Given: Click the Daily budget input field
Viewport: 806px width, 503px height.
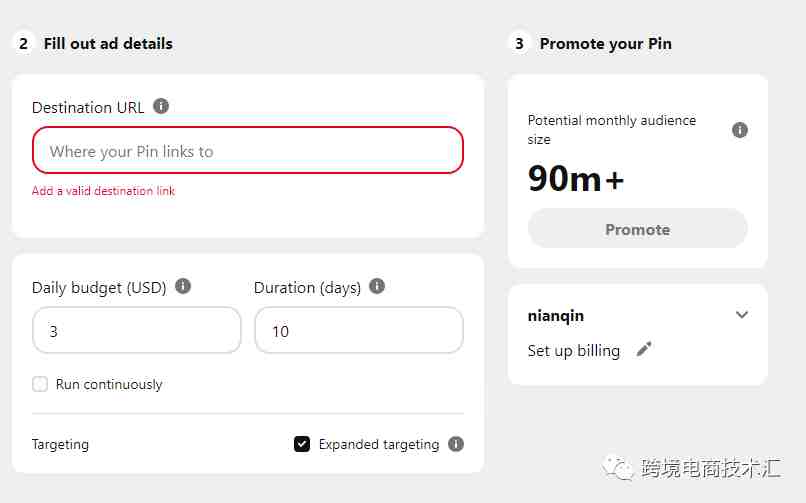Looking at the screenshot, I should click(x=137, y=330).
